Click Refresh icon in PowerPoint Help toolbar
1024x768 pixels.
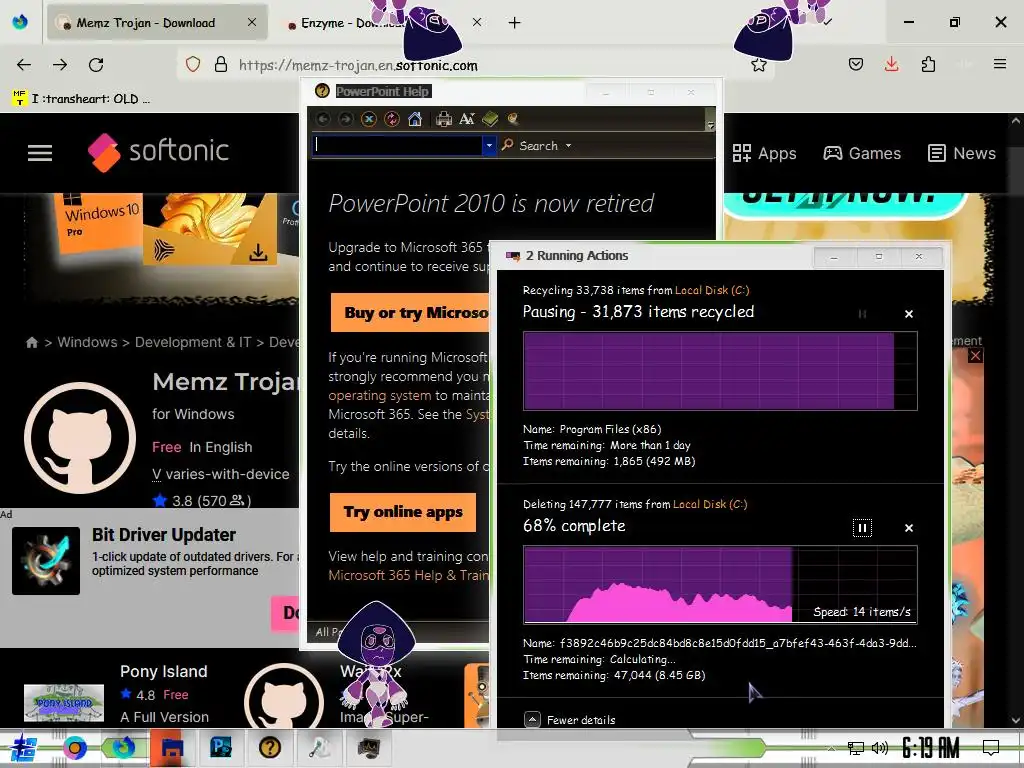392,119
